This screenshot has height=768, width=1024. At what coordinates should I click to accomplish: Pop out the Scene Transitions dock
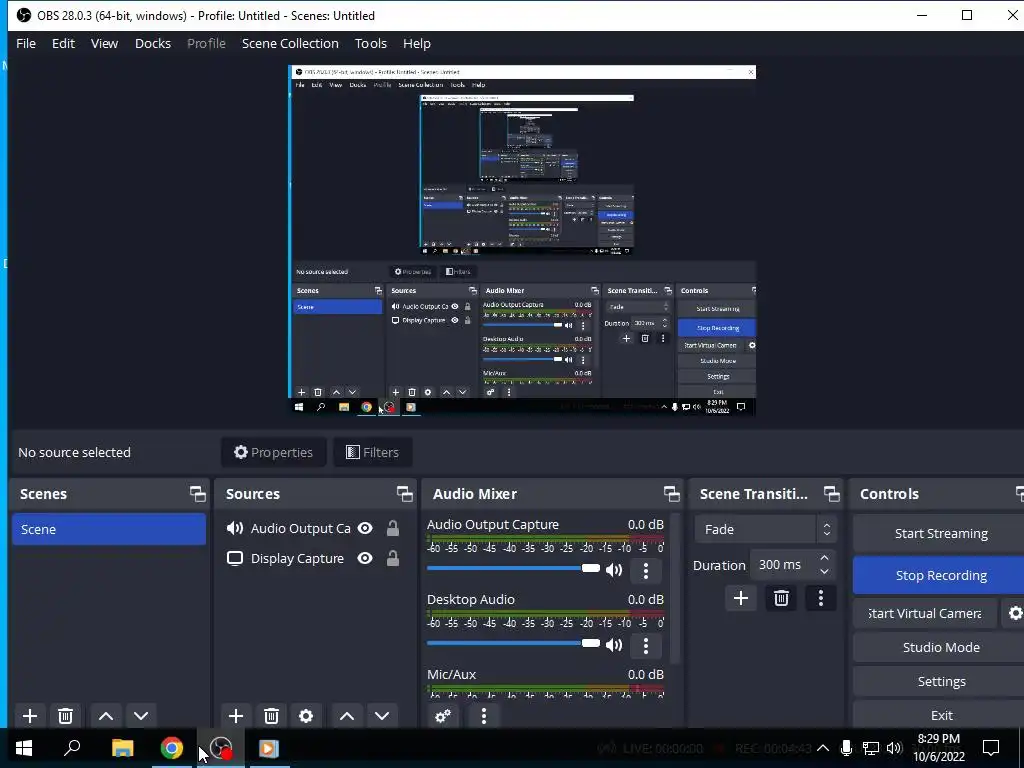tap(831, 494)
